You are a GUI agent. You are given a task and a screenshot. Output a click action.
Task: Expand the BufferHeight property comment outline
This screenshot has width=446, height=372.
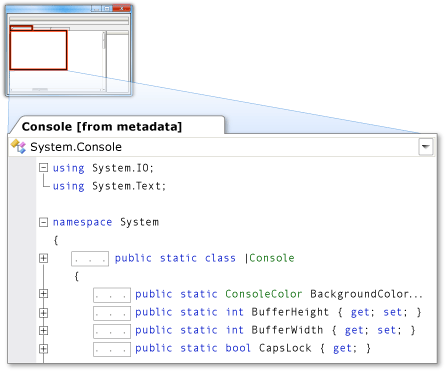tap(43, 313)
